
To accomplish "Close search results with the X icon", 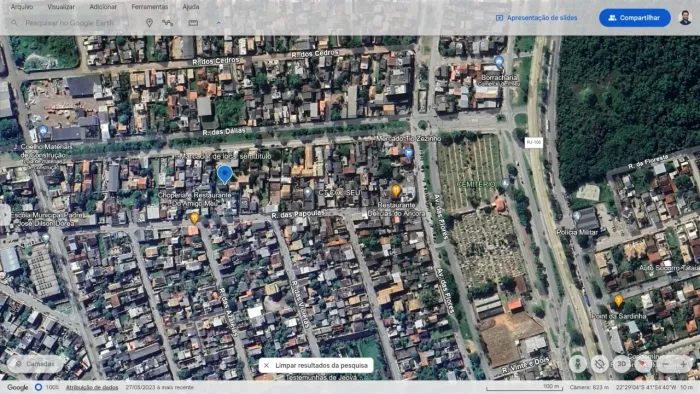I will click(267, 365).
